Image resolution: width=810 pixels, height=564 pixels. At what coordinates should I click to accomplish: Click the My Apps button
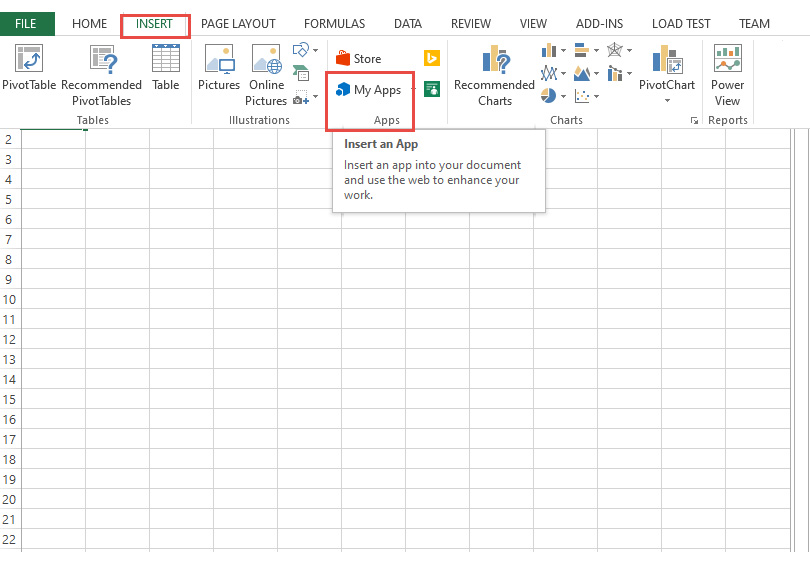coord(370,90)
